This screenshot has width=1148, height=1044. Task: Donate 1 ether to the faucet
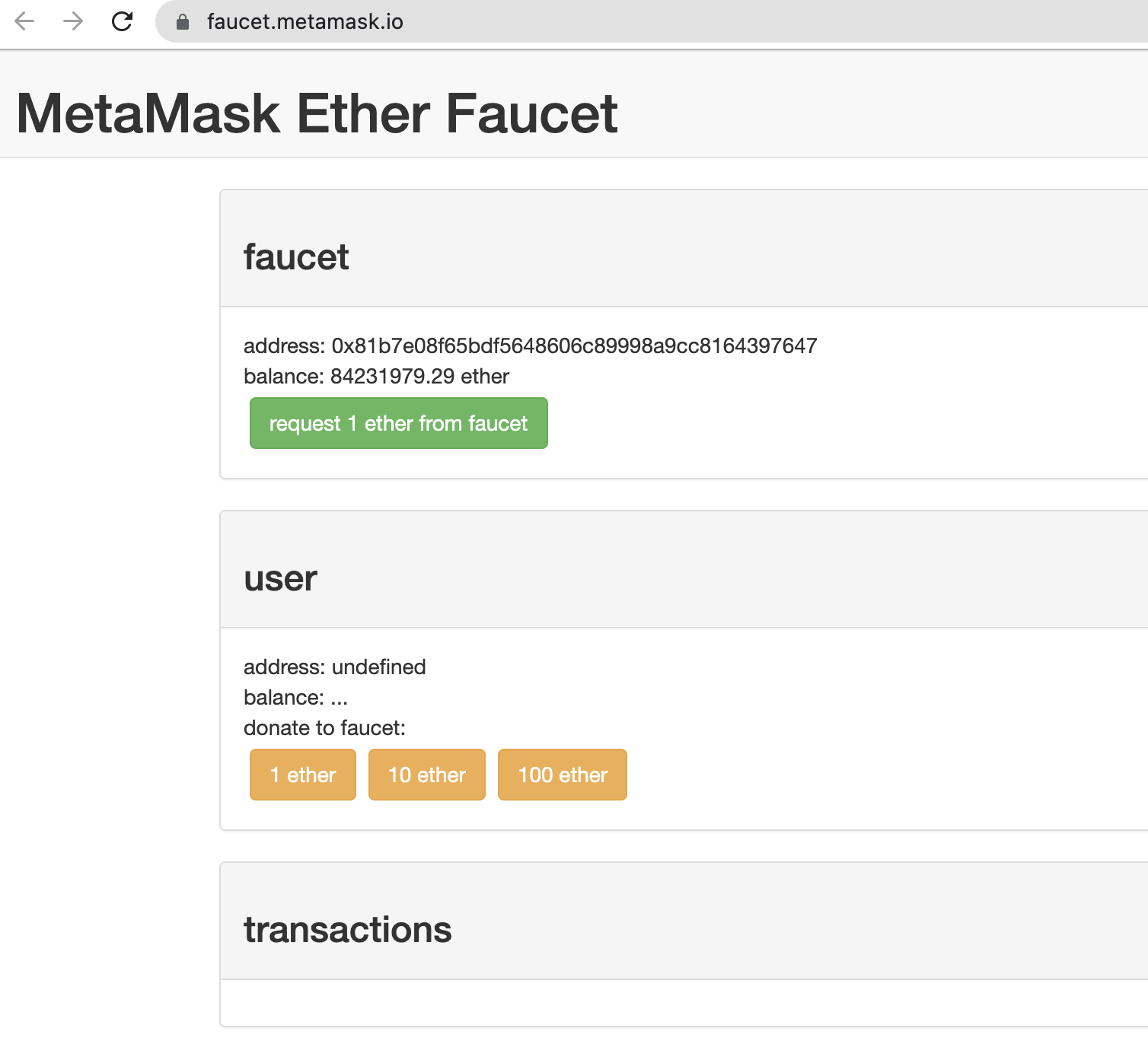click(302, 775)
